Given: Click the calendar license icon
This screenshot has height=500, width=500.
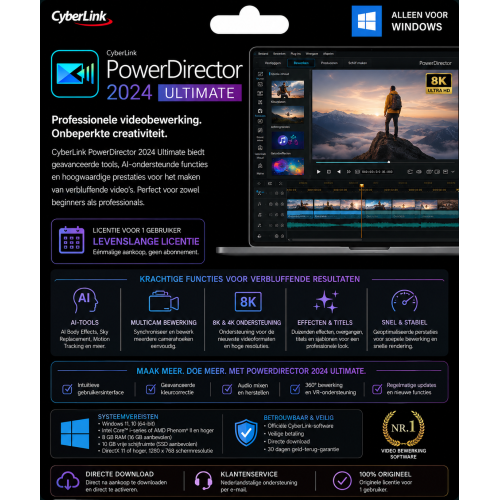Looking at the screenshot, I should [x=71, y=240].
